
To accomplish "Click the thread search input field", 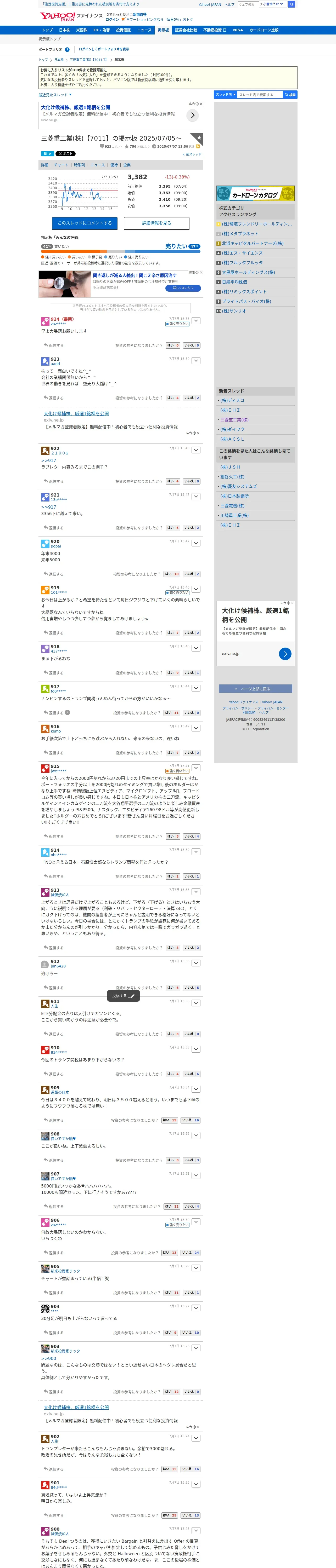I will coord(260,94).
